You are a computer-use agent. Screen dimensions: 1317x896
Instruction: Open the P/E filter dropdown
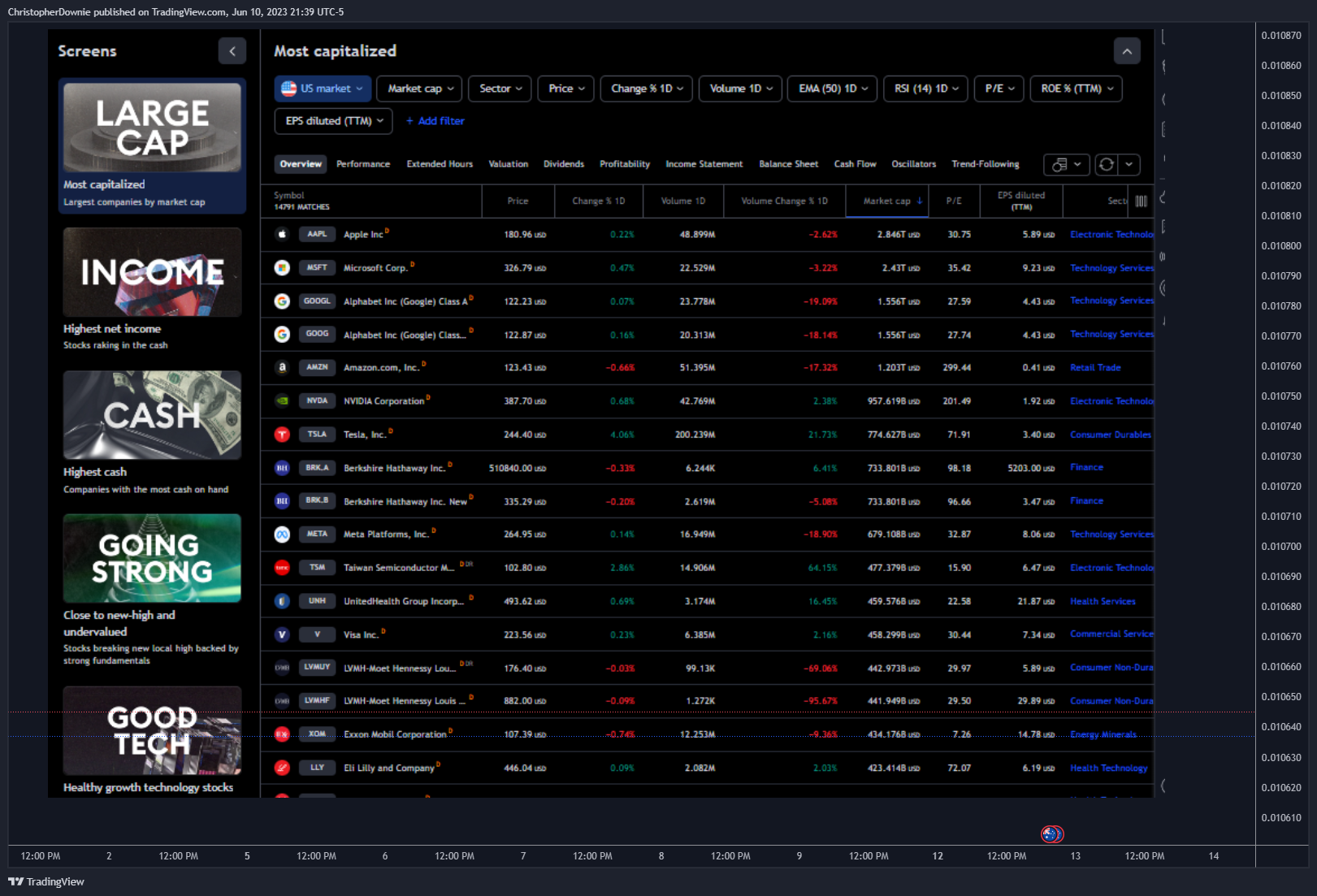[999, 89]
